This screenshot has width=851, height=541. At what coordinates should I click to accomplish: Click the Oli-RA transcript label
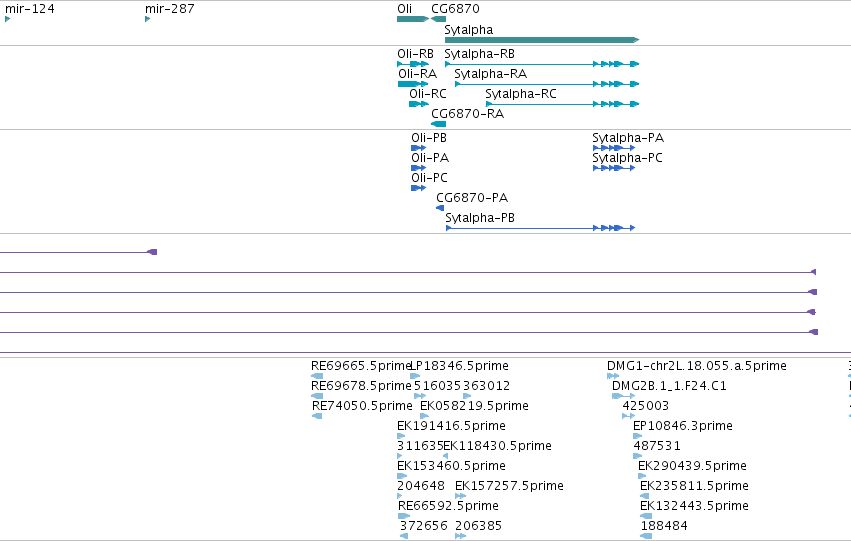pos(417,74)
